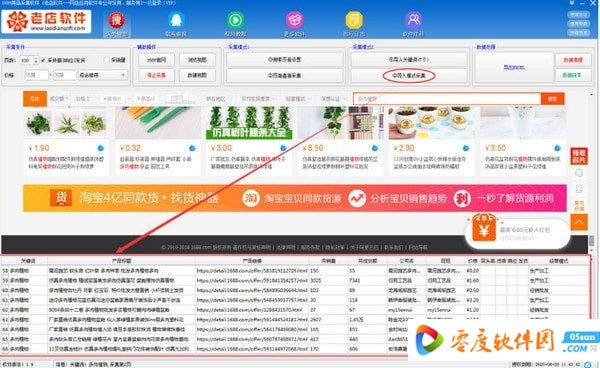Click the 老店软件 logo
The image size is (600, 368).
point(47,21)
